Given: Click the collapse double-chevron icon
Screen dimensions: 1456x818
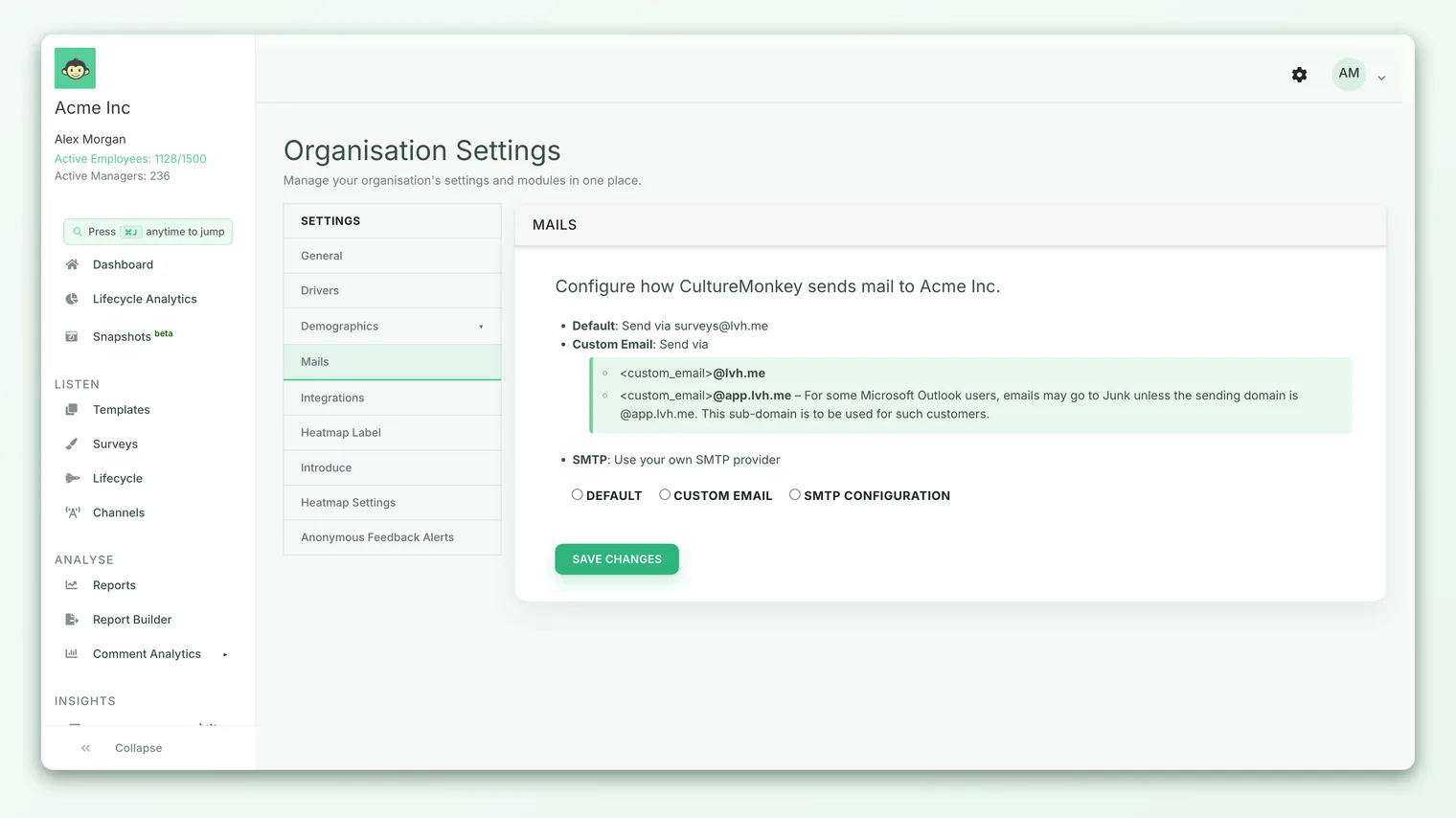Looking at the screenshot, I should (85, 748).
